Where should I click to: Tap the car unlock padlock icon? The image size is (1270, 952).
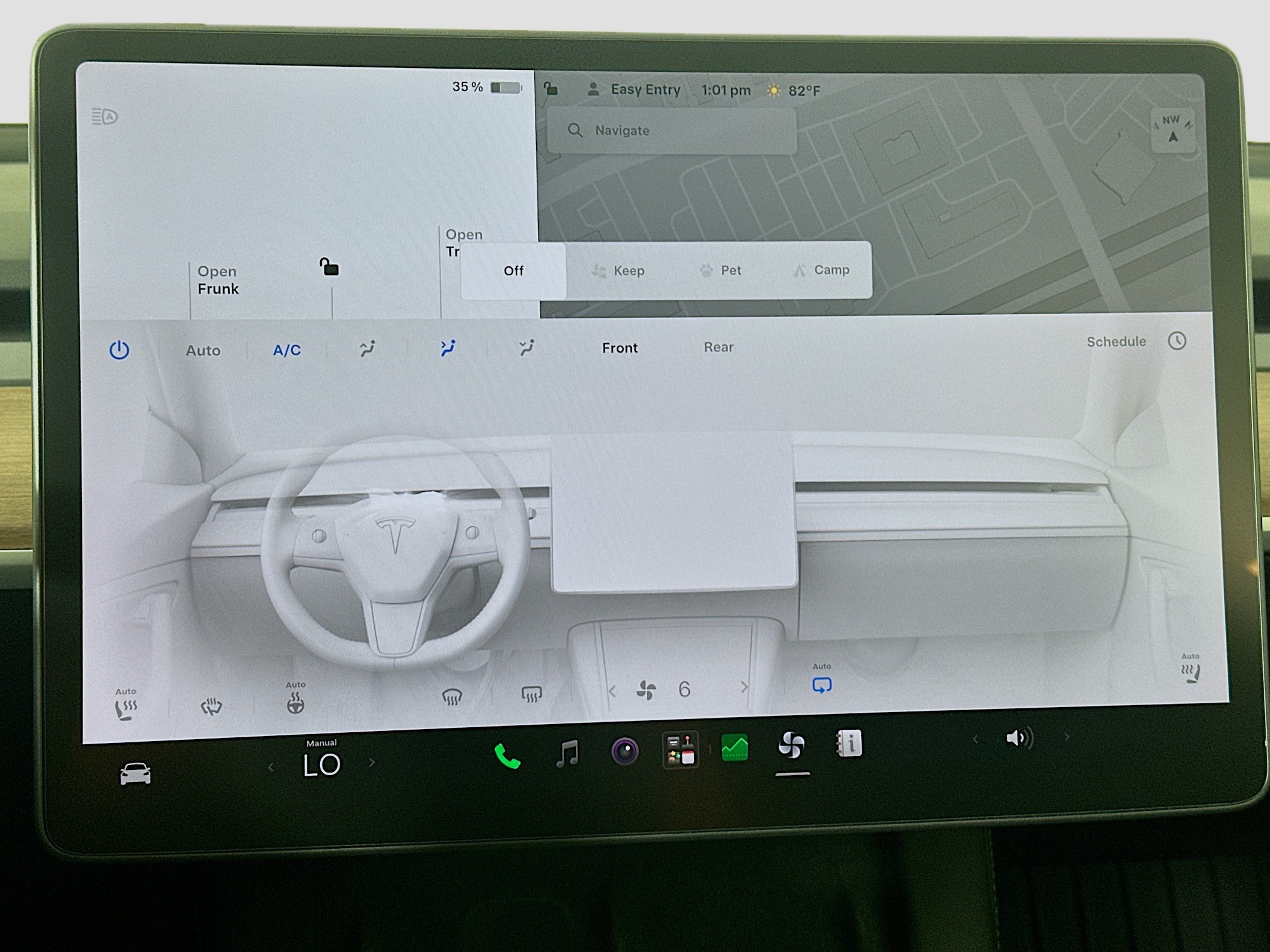329,267
